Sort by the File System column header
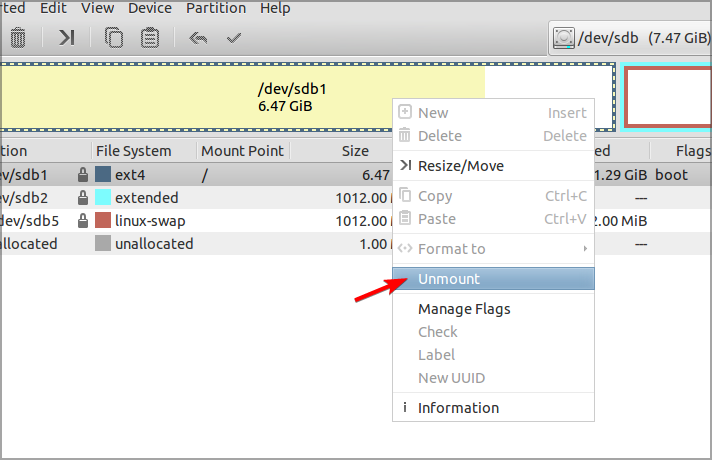 (133, 151)
